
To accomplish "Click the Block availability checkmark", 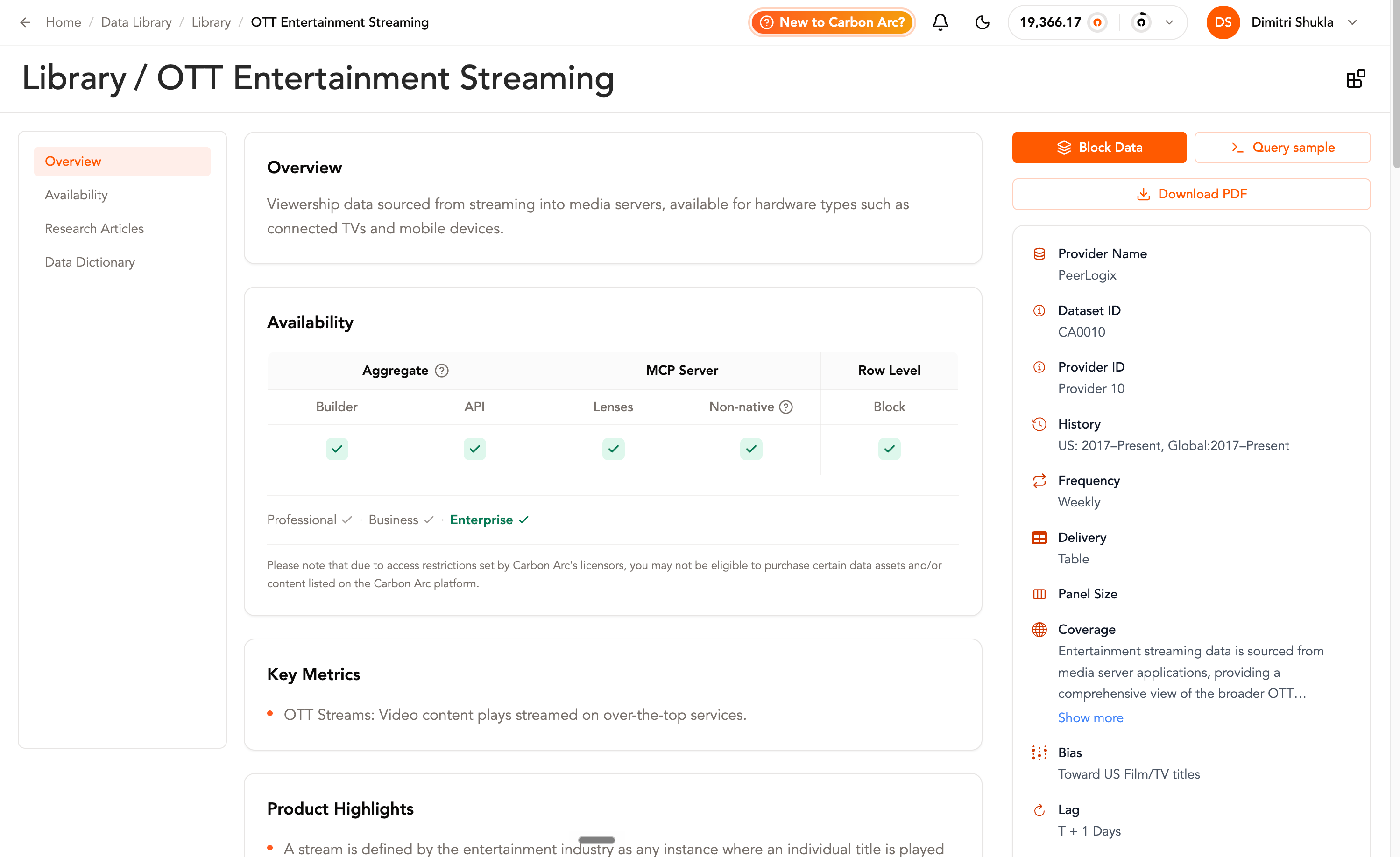I will (x=889, y=449).
